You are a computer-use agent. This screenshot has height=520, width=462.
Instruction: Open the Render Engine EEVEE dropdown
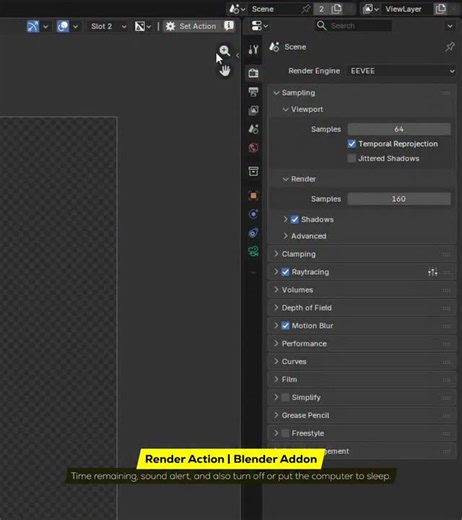coord(402,71)
